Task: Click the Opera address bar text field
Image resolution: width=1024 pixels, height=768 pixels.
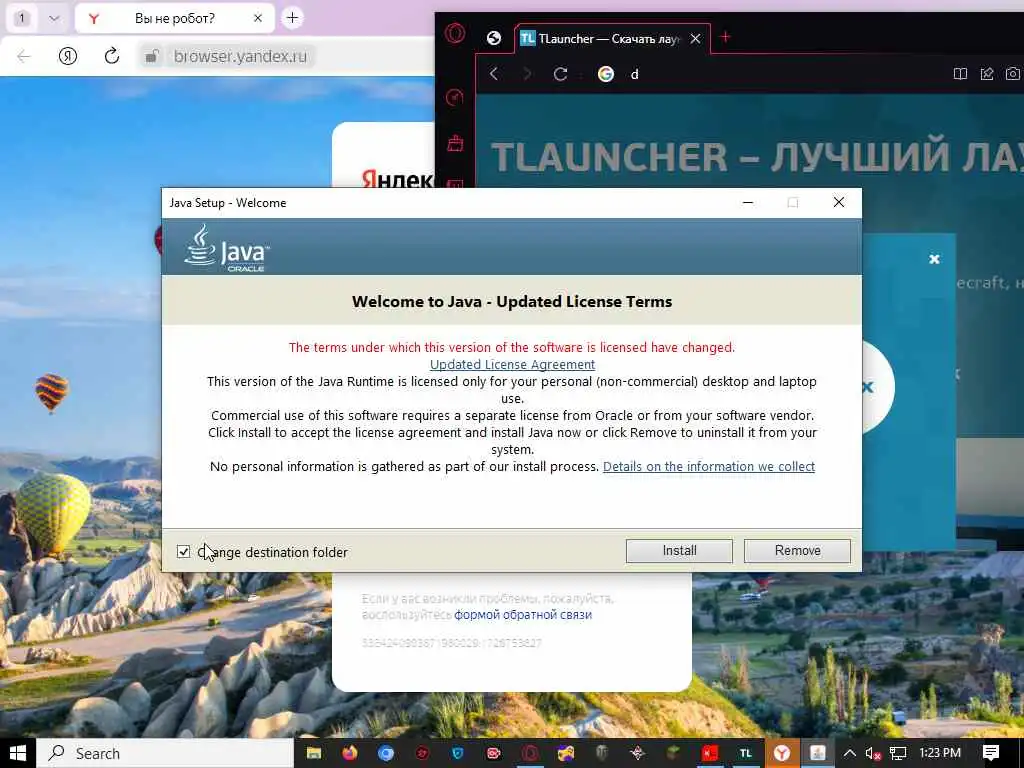Action: pos(784,74)
